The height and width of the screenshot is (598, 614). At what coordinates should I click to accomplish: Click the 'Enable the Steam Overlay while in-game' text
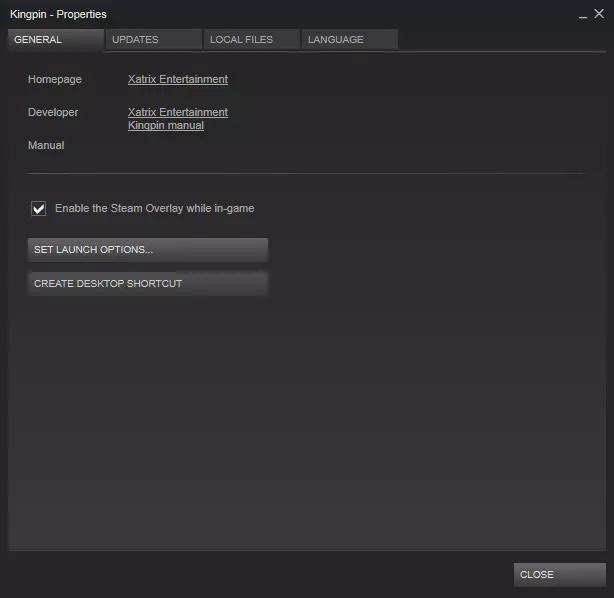click(x=155, y=208)
